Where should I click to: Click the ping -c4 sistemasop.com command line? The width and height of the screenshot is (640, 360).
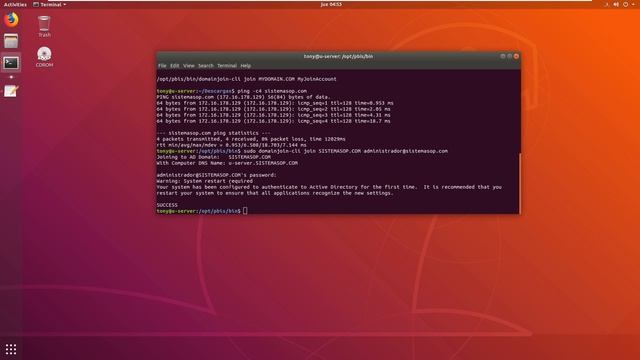[x=232, y=91]
